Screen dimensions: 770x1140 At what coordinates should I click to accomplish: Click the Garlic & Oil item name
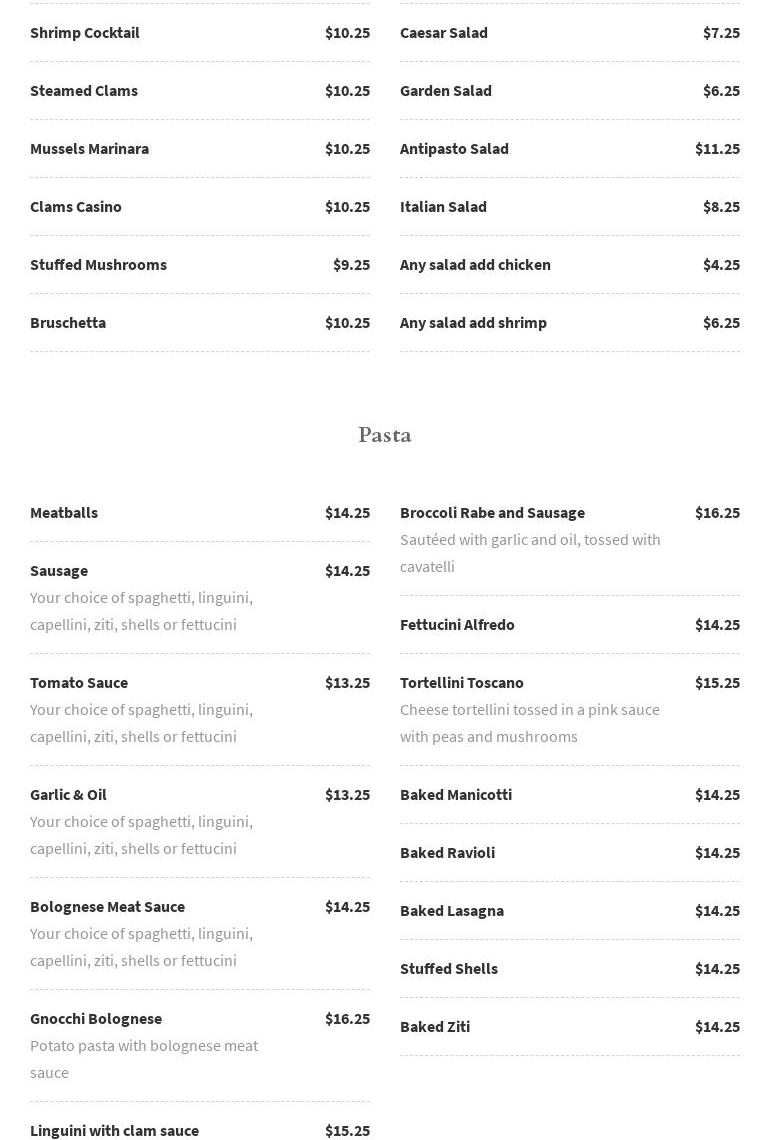68,795
